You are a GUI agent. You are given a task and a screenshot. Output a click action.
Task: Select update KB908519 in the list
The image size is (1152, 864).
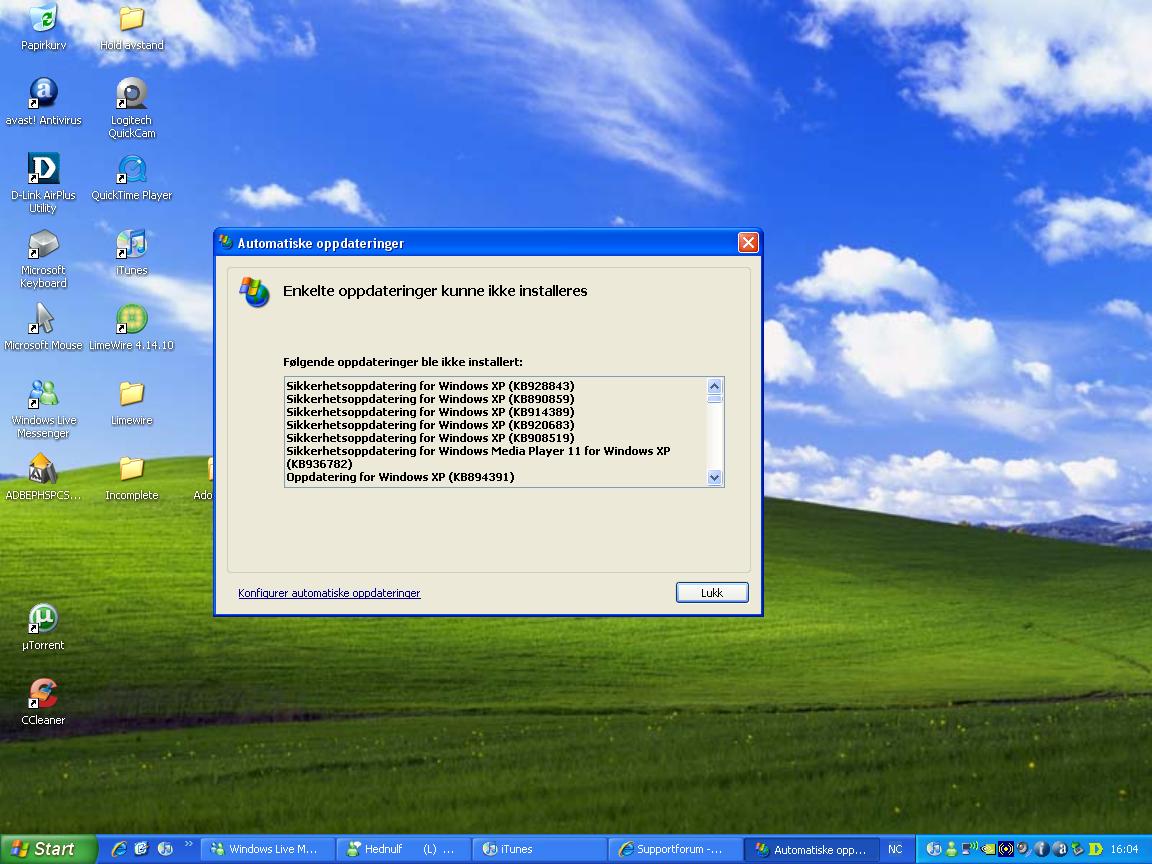click(431, 438)
